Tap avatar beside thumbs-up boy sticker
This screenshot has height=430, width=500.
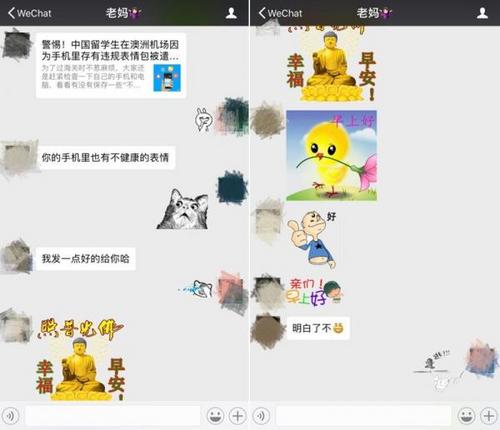tap(269, 220)
